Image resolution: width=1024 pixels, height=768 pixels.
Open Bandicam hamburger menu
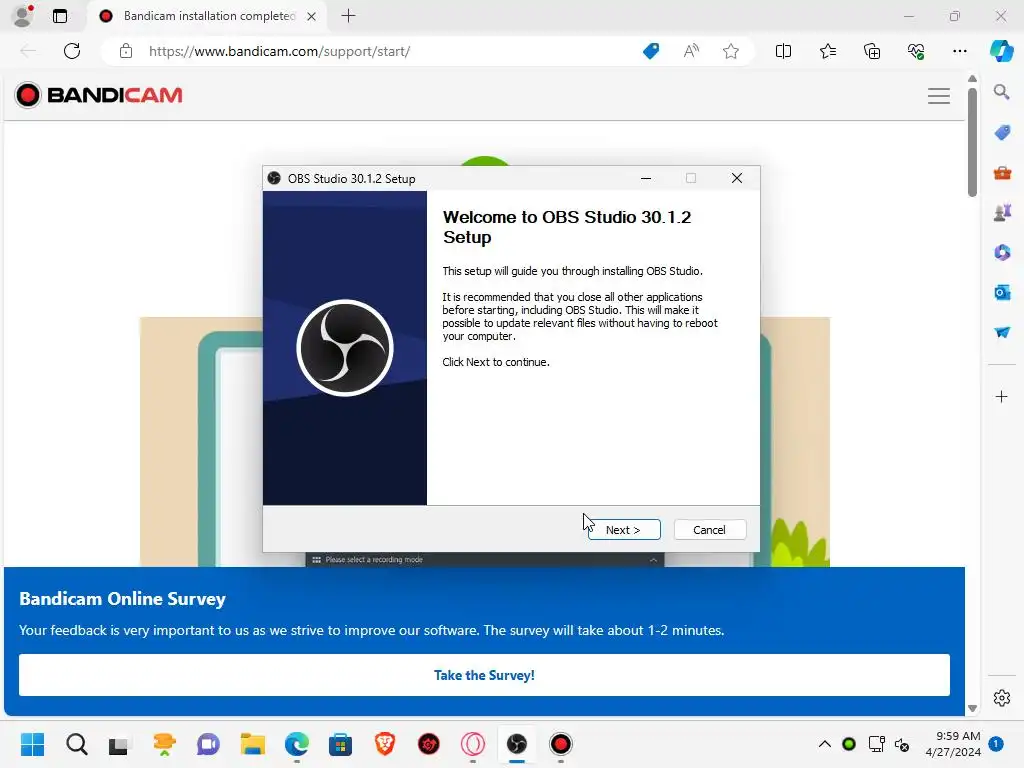(938, 96)
